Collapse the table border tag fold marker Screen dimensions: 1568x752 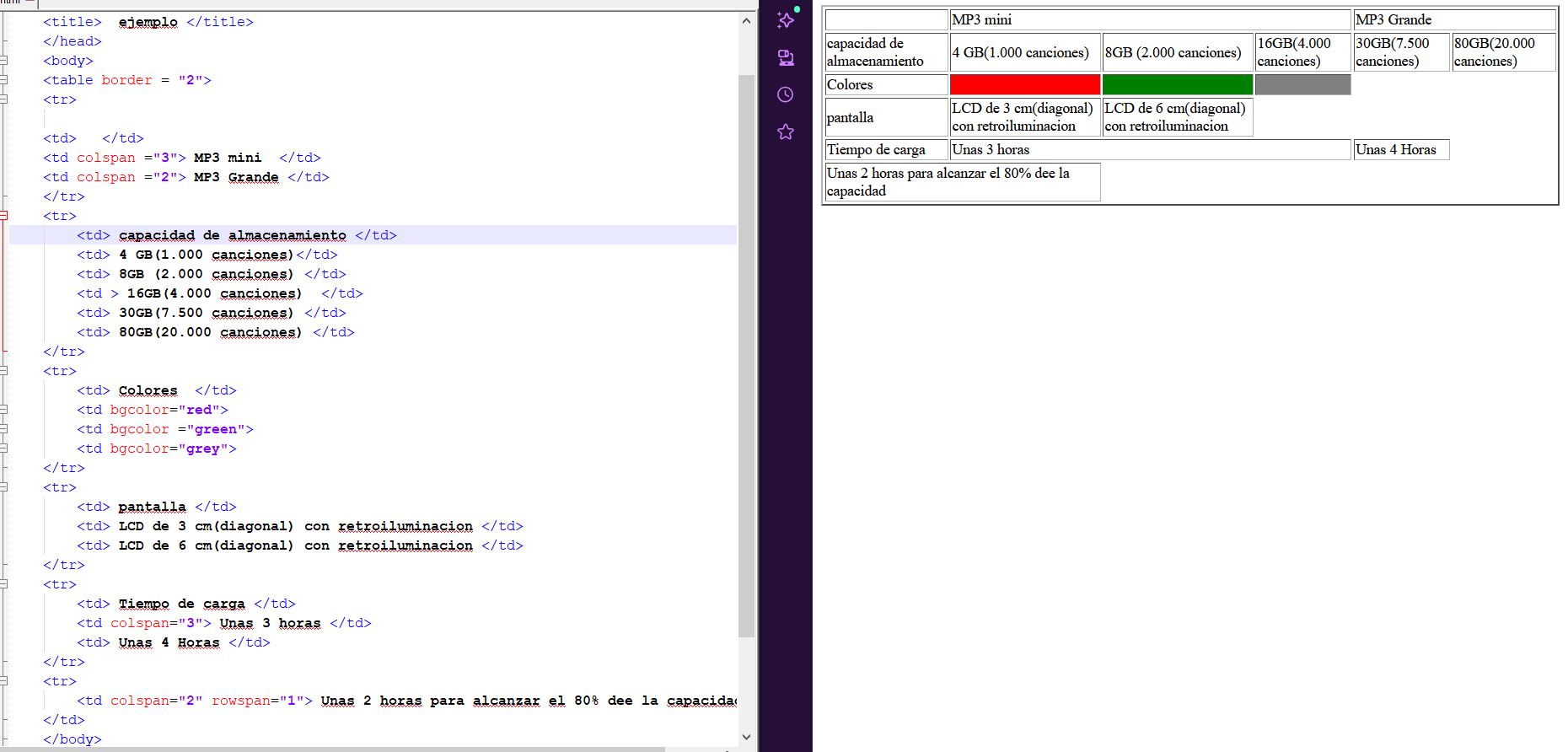4,80
